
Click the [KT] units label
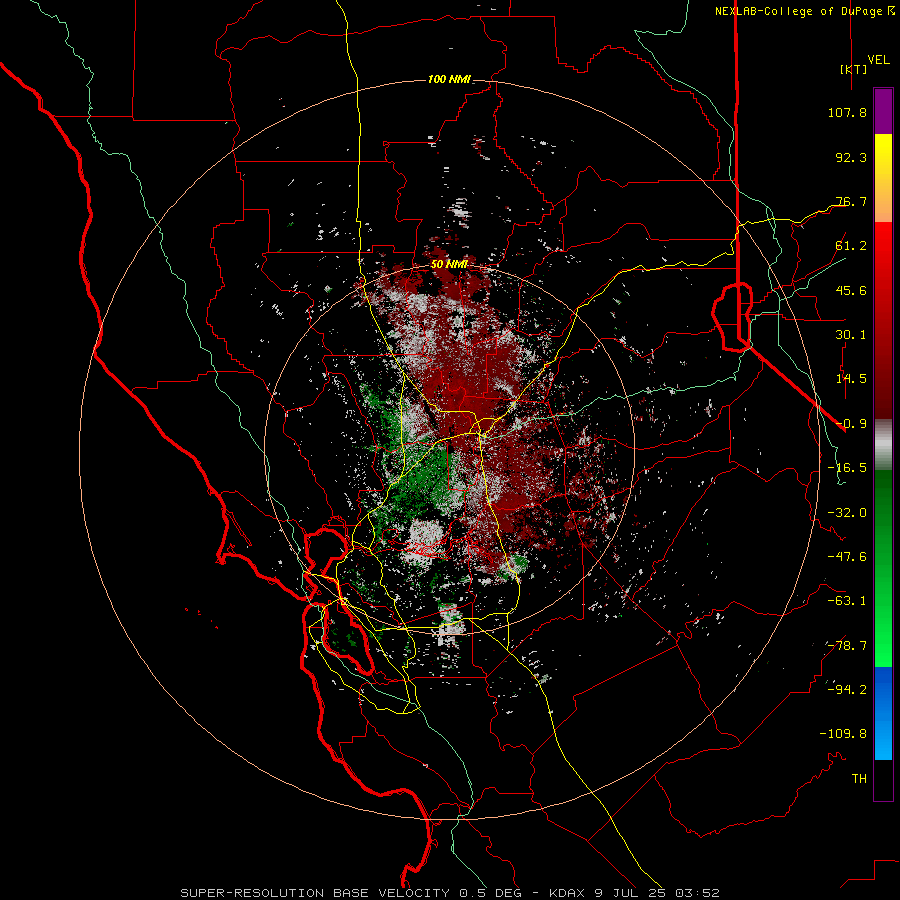[x=853, y=69]
